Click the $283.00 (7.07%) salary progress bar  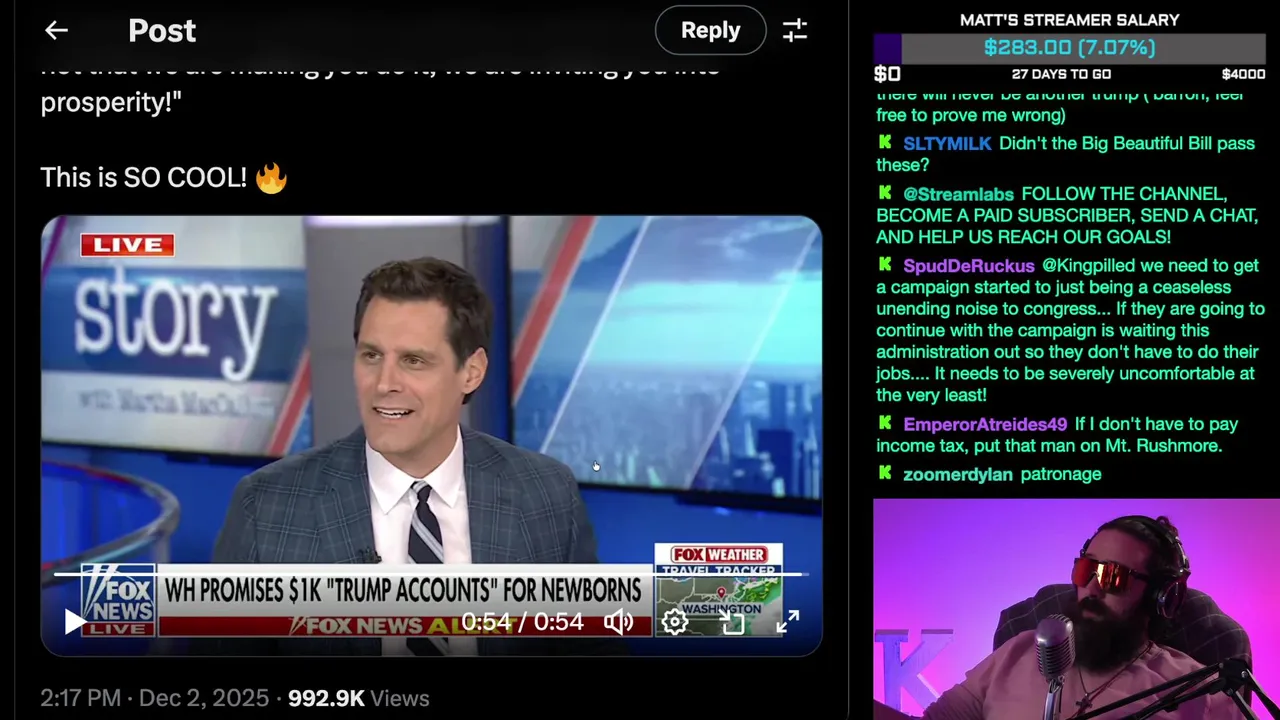pyautogui.click(x=1069, y=47)
